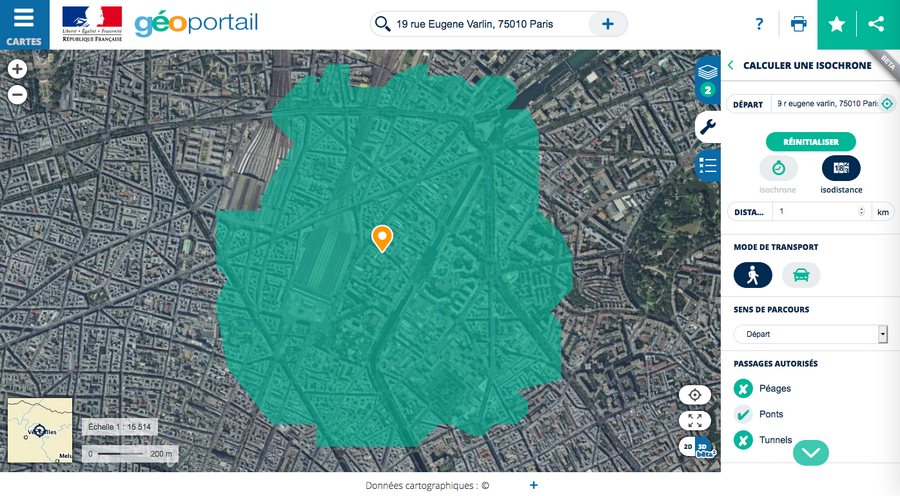Switch the map to fullscreen

695,421
